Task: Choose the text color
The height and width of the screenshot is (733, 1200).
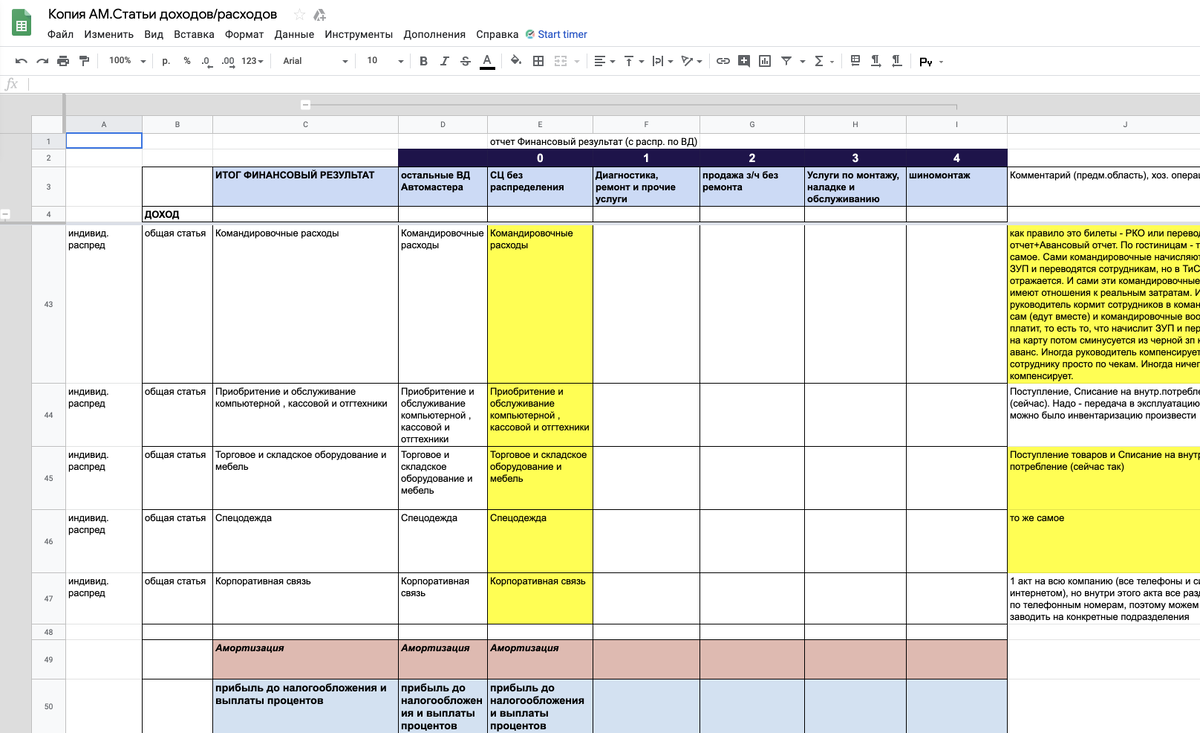Action: (486, 61)
